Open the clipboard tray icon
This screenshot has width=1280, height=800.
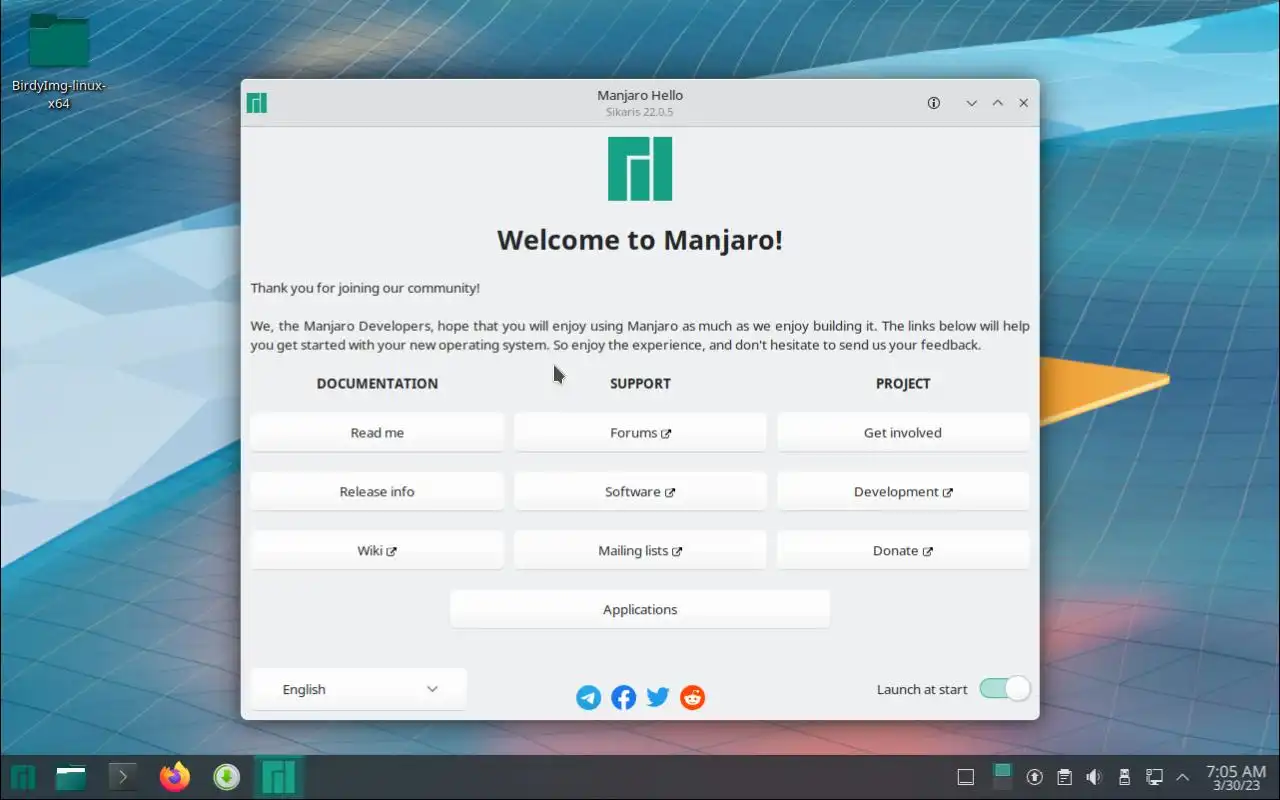pos(1065,777)
